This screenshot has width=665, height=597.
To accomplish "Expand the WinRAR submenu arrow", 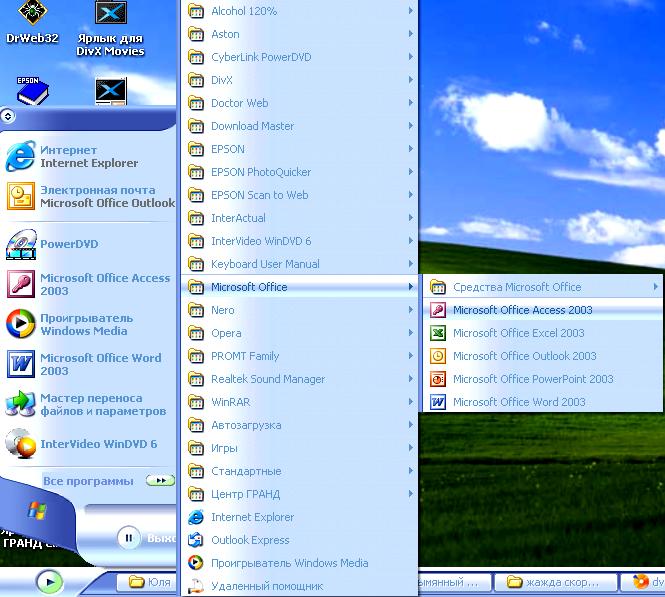I will click(411, 401).
